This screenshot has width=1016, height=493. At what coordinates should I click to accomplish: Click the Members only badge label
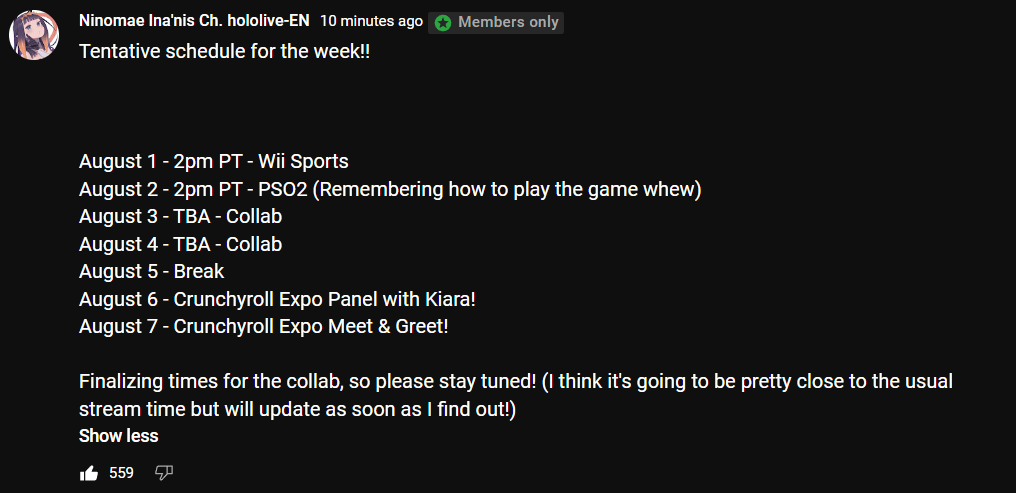click(x=508, y=22)
